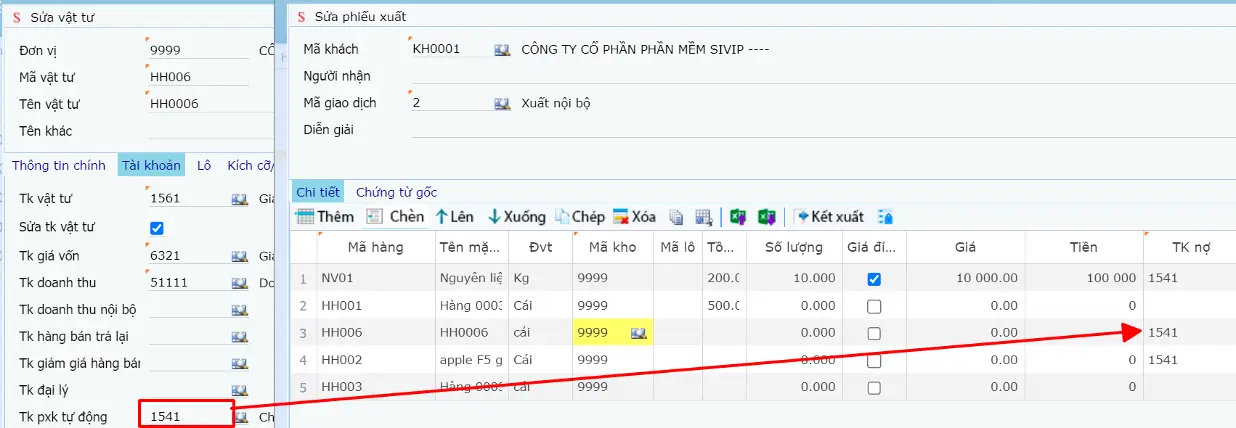1236x428 pixels.
Task: Click the Chèn insert row button
Action: (396, 217)
